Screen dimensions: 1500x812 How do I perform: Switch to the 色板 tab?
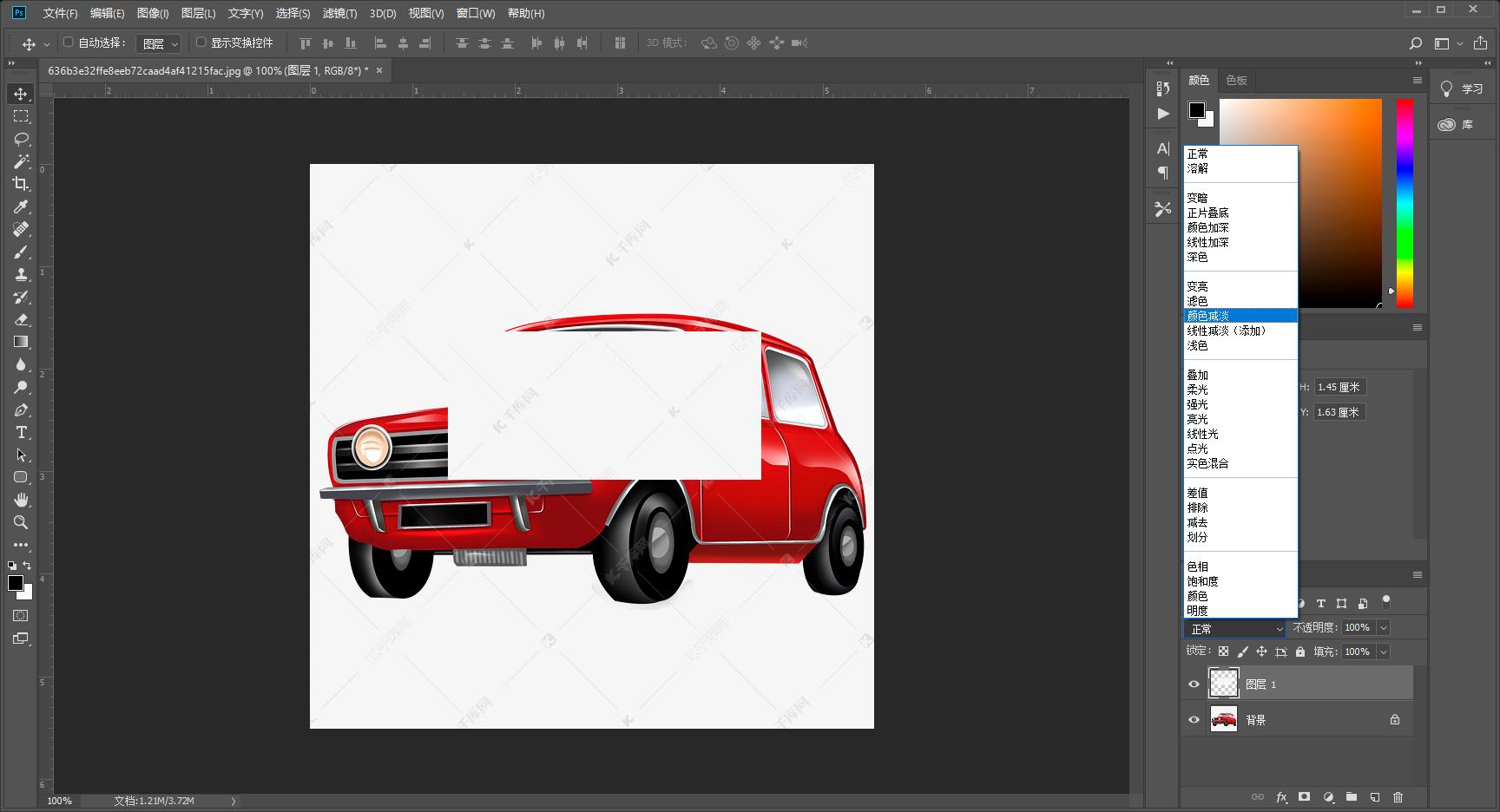click(x=1236, y=80)
